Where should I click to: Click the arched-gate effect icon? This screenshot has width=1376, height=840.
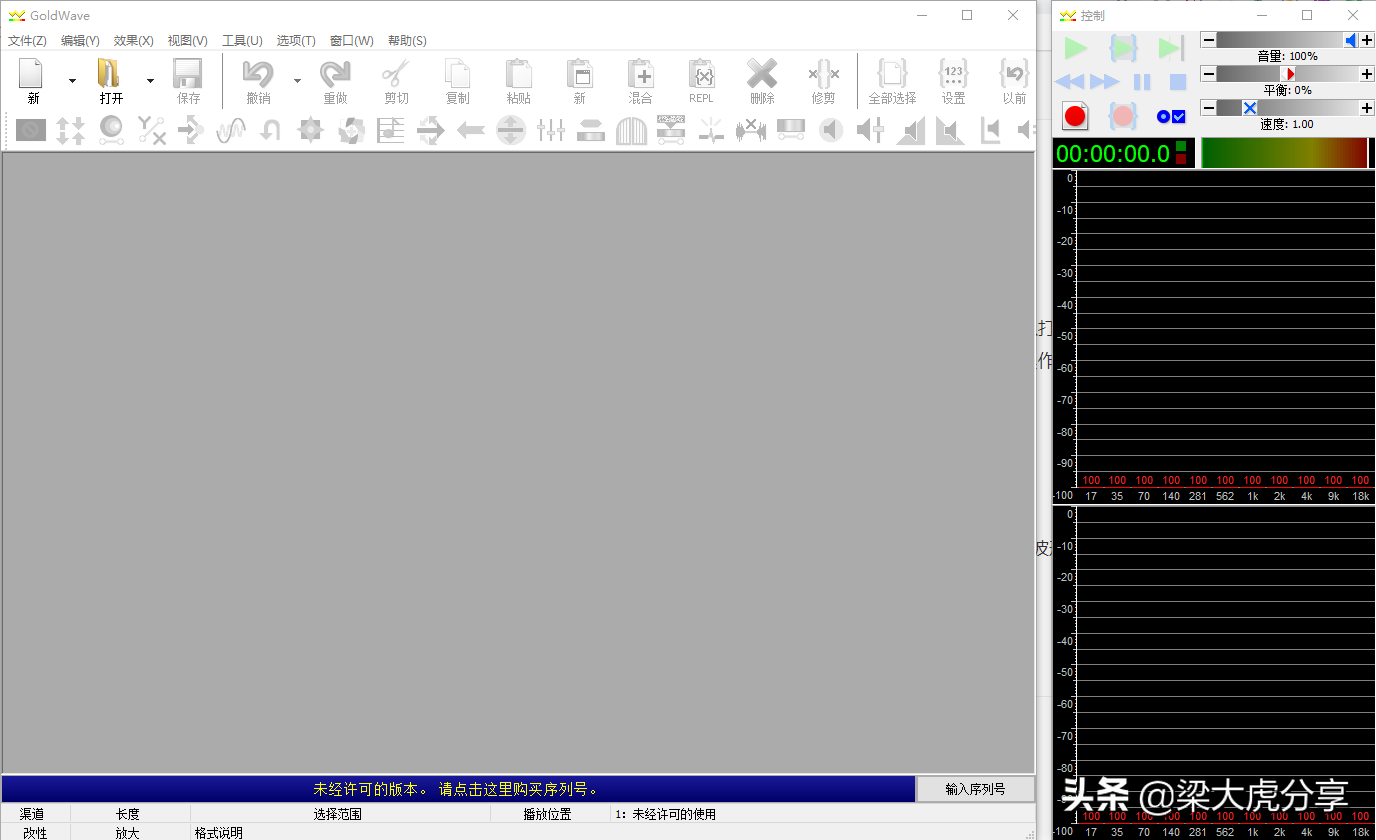click(x=631, y=130)
